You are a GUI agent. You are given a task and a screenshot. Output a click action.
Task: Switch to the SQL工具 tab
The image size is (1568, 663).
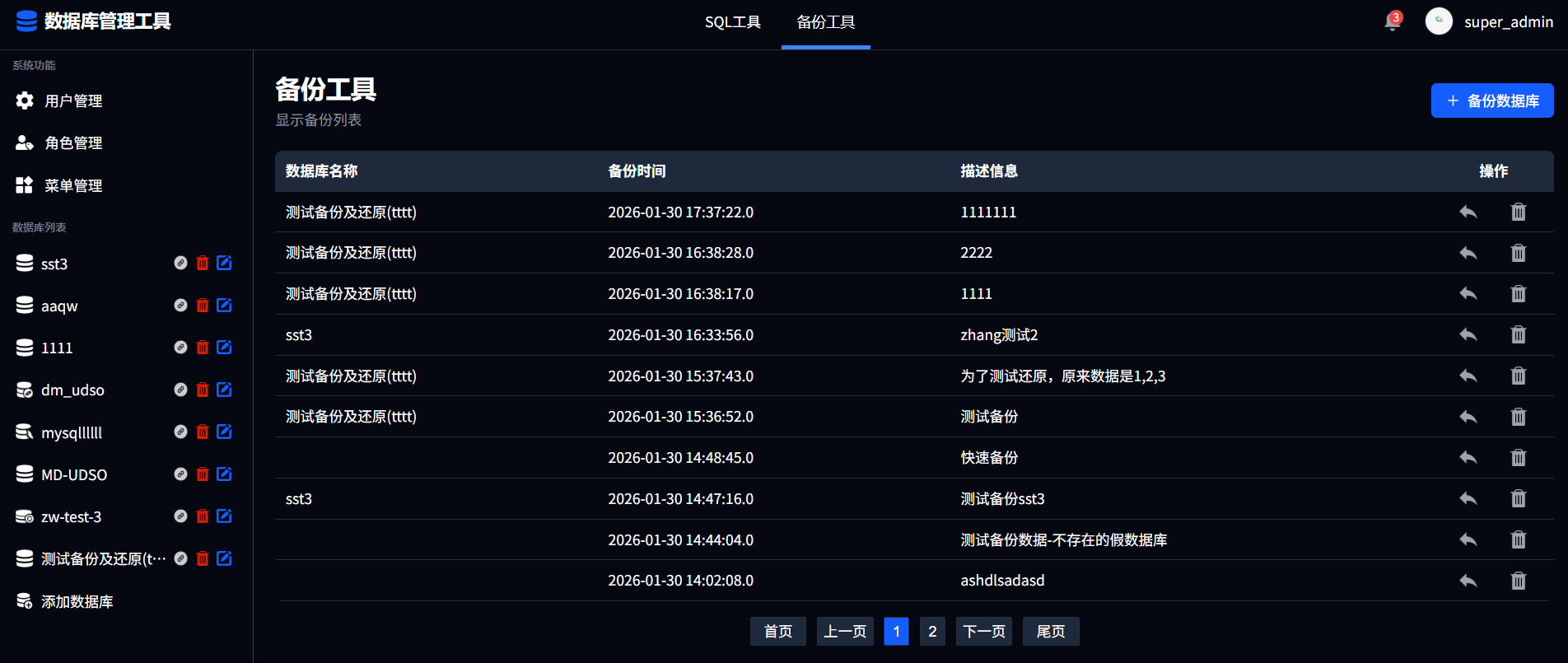pyautogui.click(x=732, y=22)
